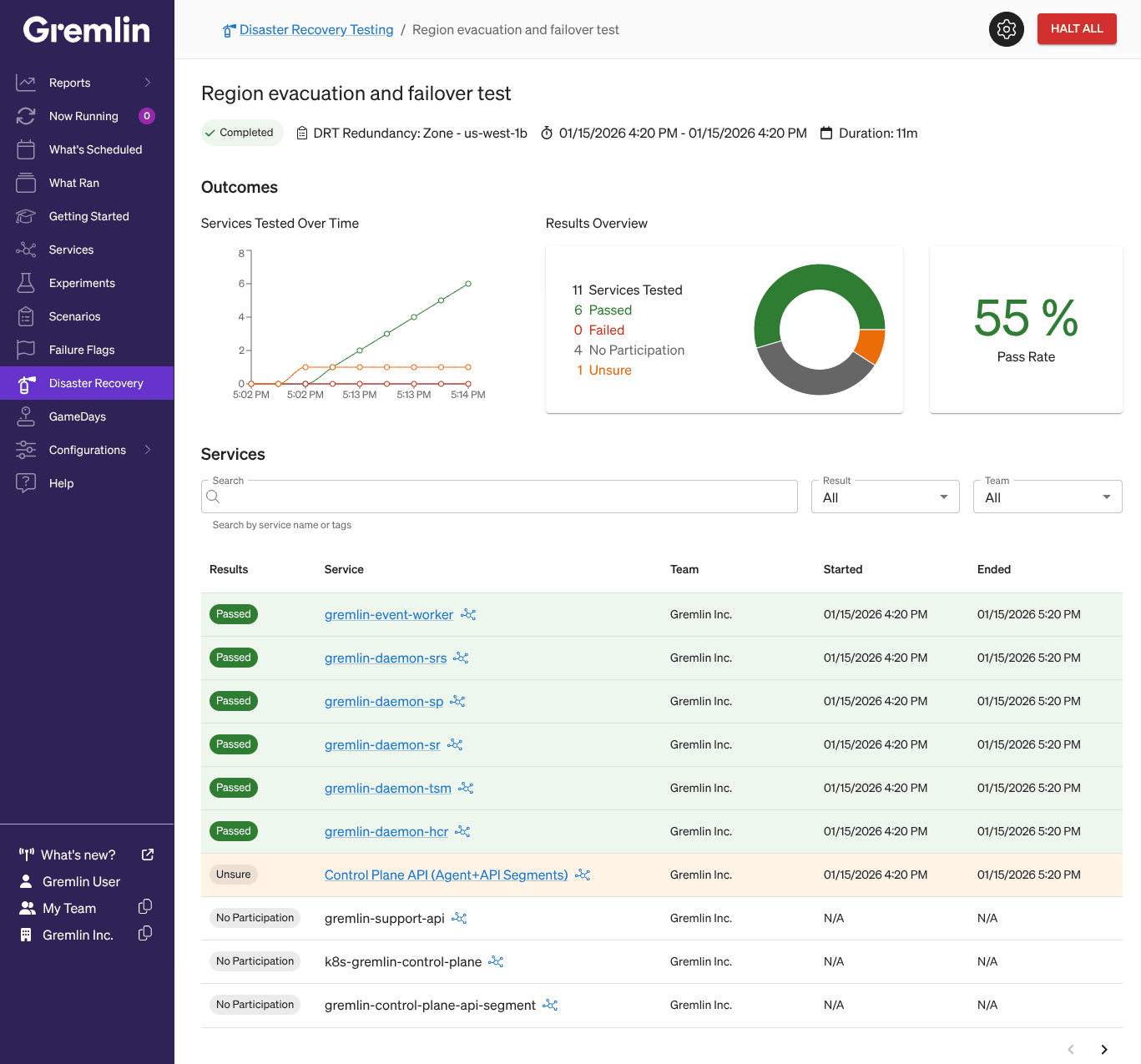Click dependency icon beside gremlin-daemon-srs
Viewport: 1141px width, 1064px height.
point(461,658)
